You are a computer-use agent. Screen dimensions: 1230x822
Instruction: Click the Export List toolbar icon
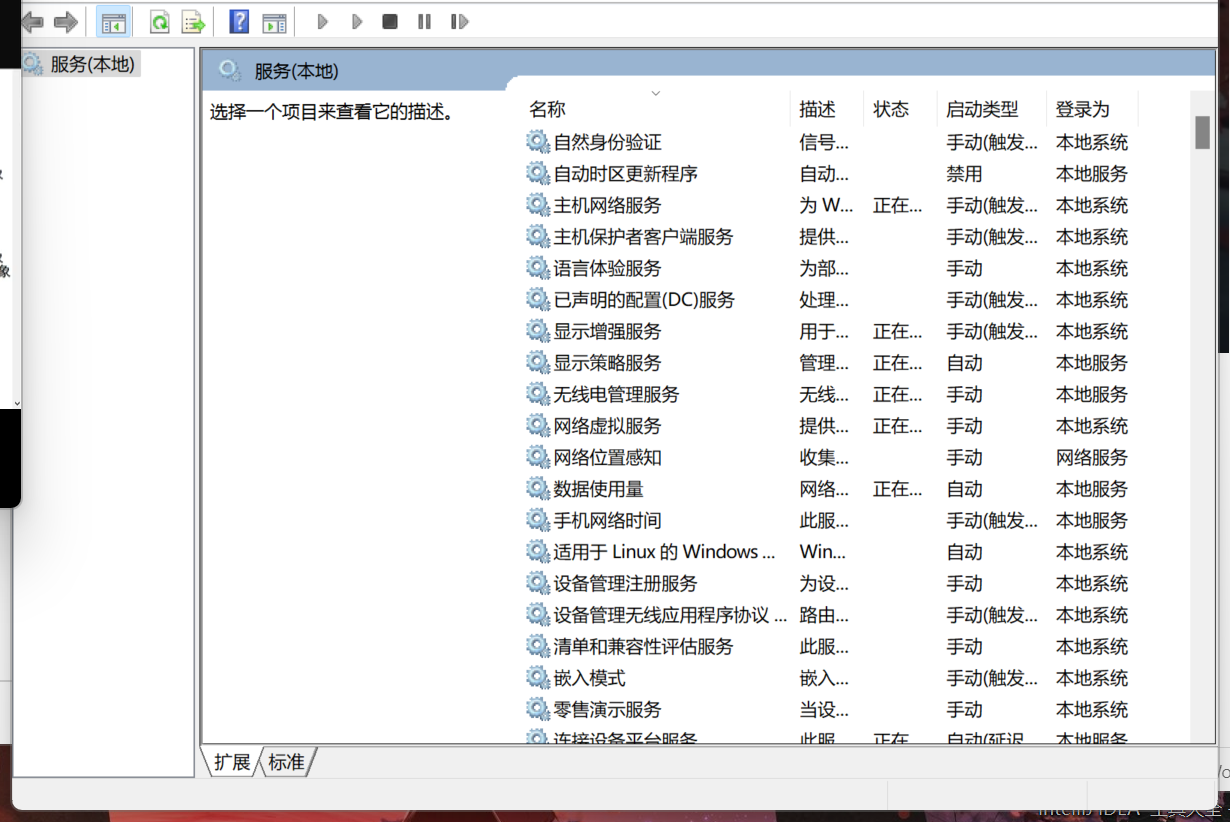click(193, 22)
